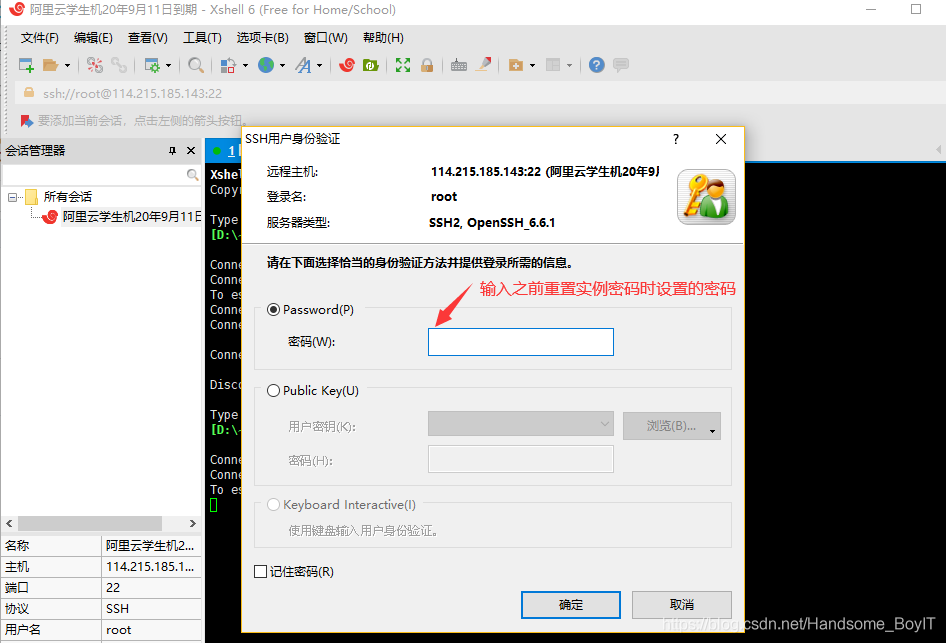The image size is (946, 643).
Task: Click the green Full Screen arrows icon
Action: 403,65
